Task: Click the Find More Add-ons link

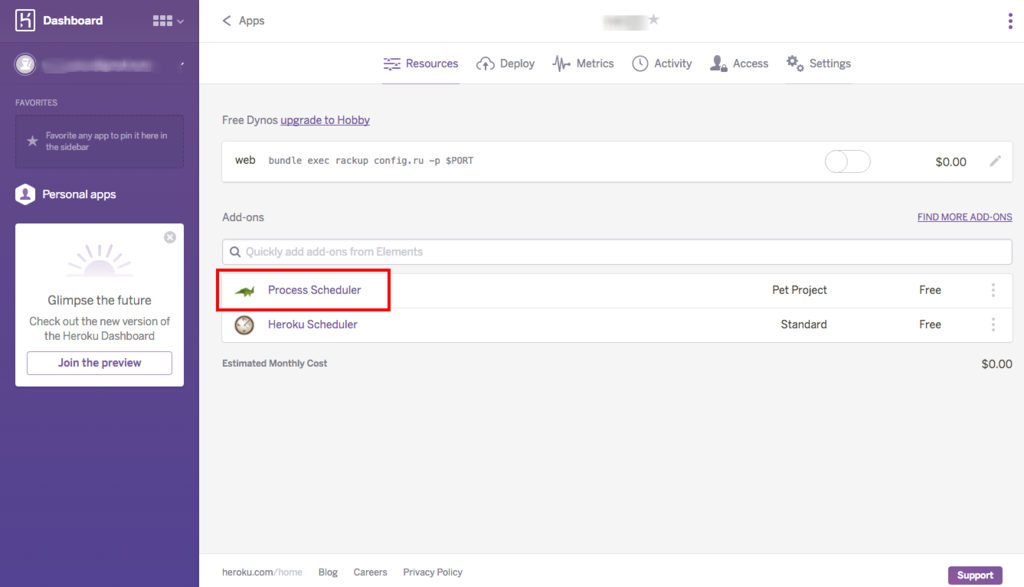Action: (x=964, y=217)
